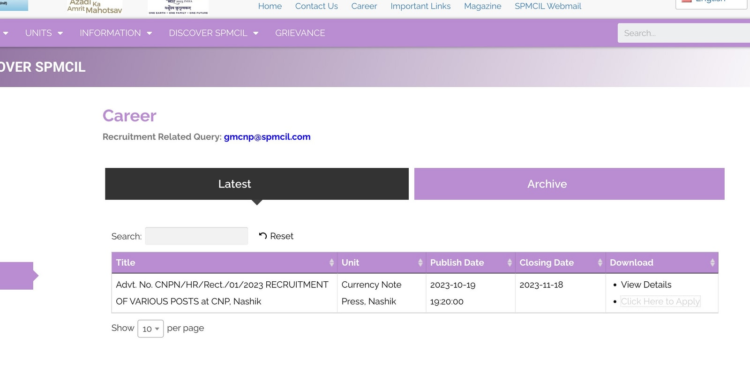Expand the UNITS menu
Viewport: 750px width, 375px height.
pyautogui.click(x=44, y=33)
